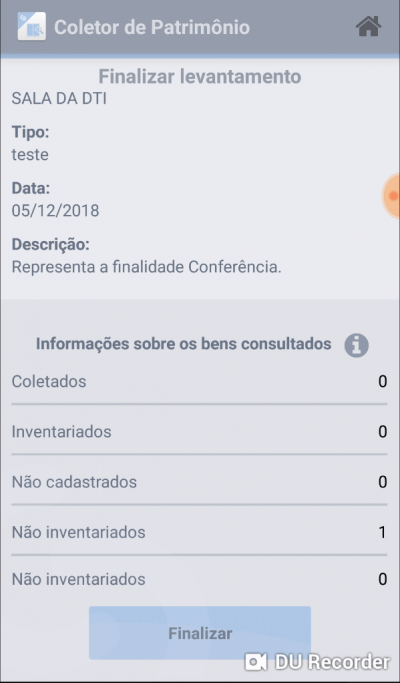Tap the DU Recorder watermark text
Viewport: 400px width, 683px height.
332,663
